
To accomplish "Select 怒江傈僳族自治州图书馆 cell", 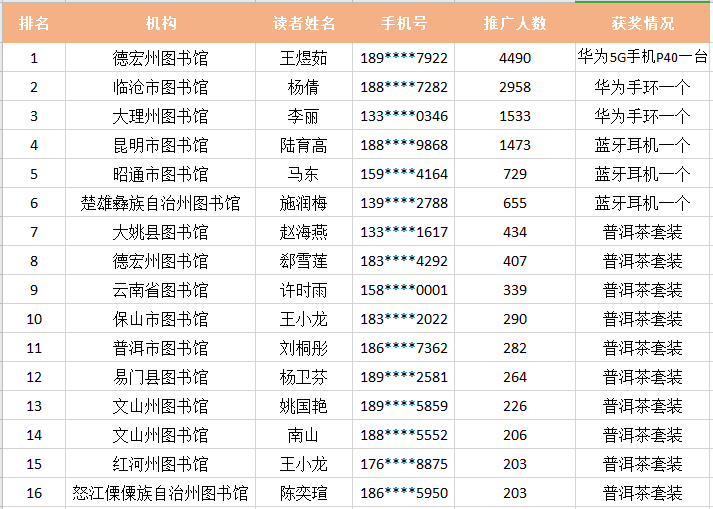I will point(161,493).
